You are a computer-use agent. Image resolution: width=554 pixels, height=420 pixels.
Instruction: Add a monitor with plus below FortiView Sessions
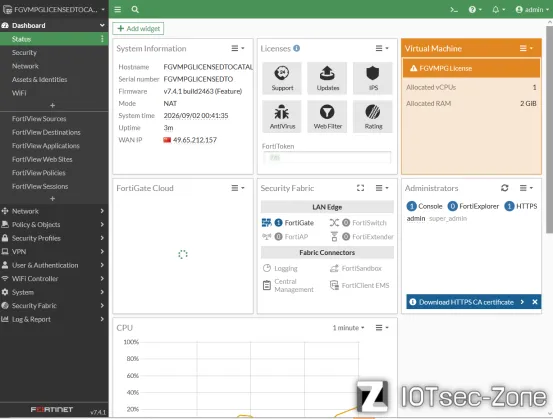tap(52, 199)
